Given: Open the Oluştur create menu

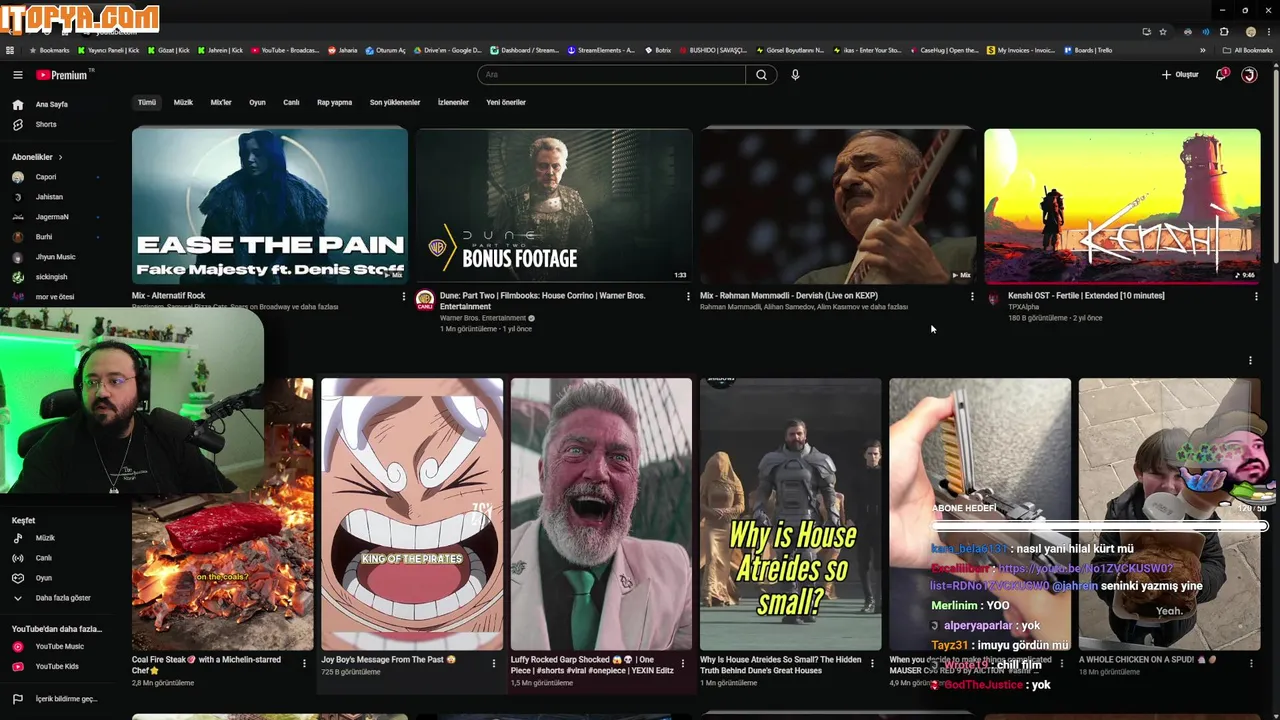Looking at the screenshot, I should click(1180, 75).
